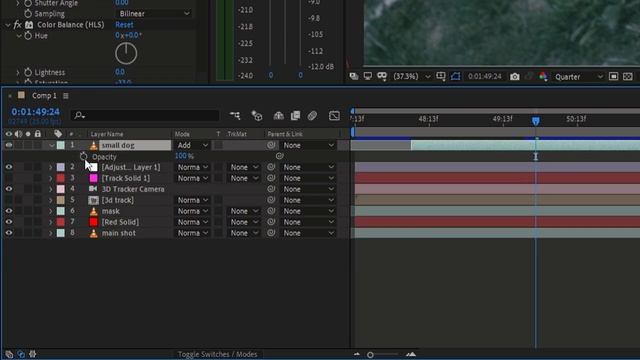
Task: Open Red Solid parent None dropdown
Action: click(308, 222)
